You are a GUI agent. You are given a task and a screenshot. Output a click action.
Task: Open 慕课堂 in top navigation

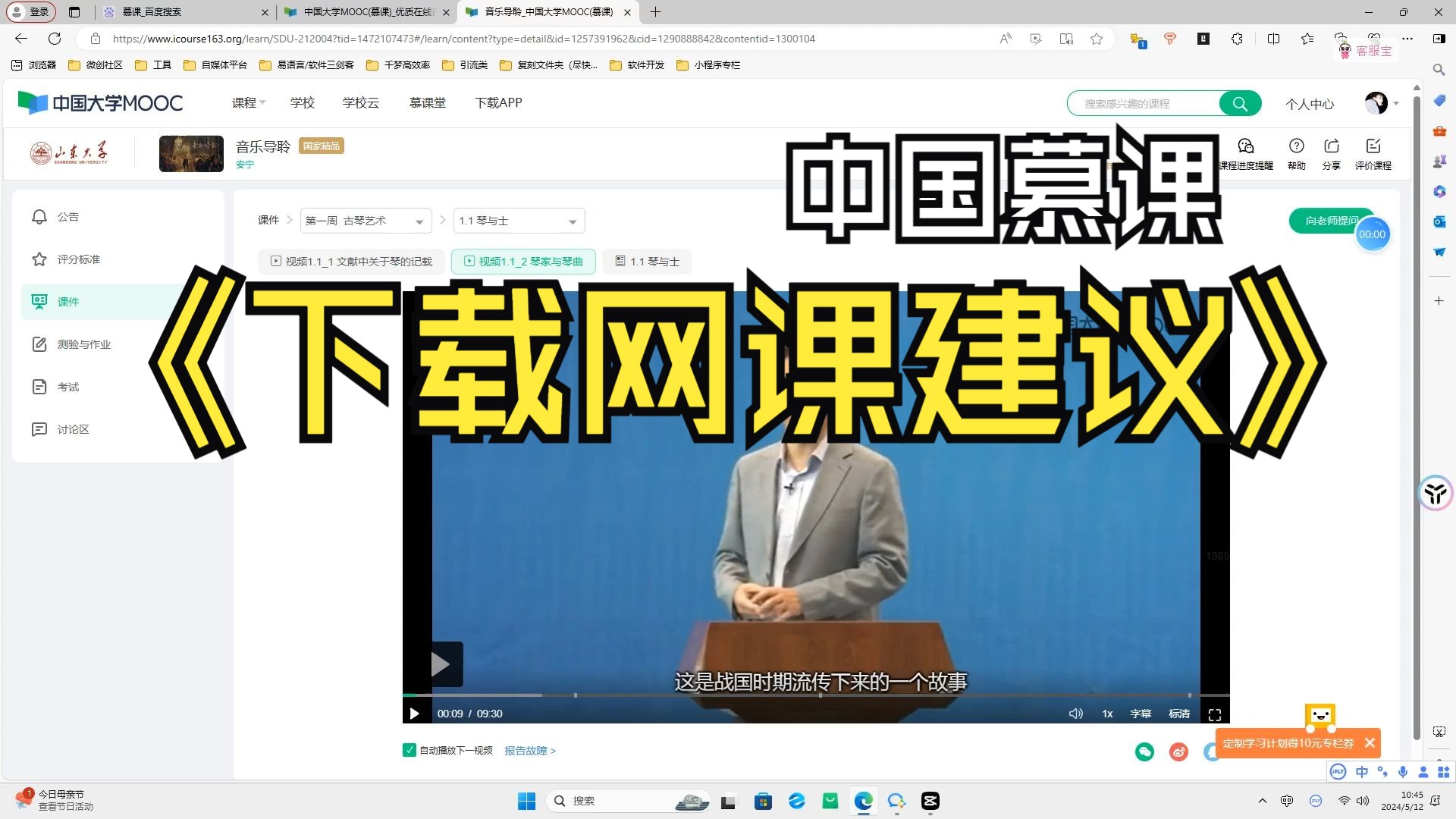click(427, 102)
